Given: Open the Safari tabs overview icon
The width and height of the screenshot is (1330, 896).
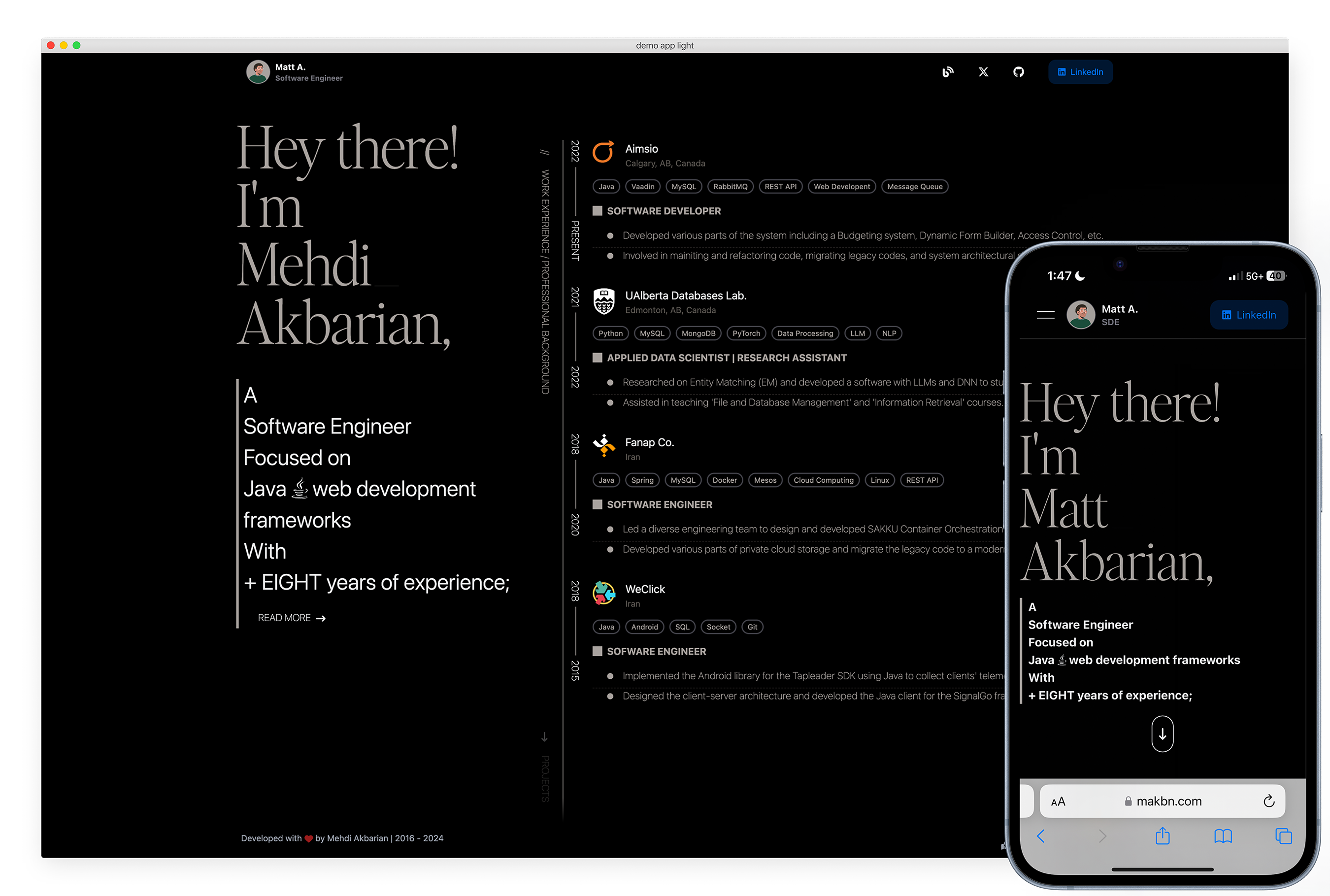Looking at the screenshot, I should pos(1284,836).
